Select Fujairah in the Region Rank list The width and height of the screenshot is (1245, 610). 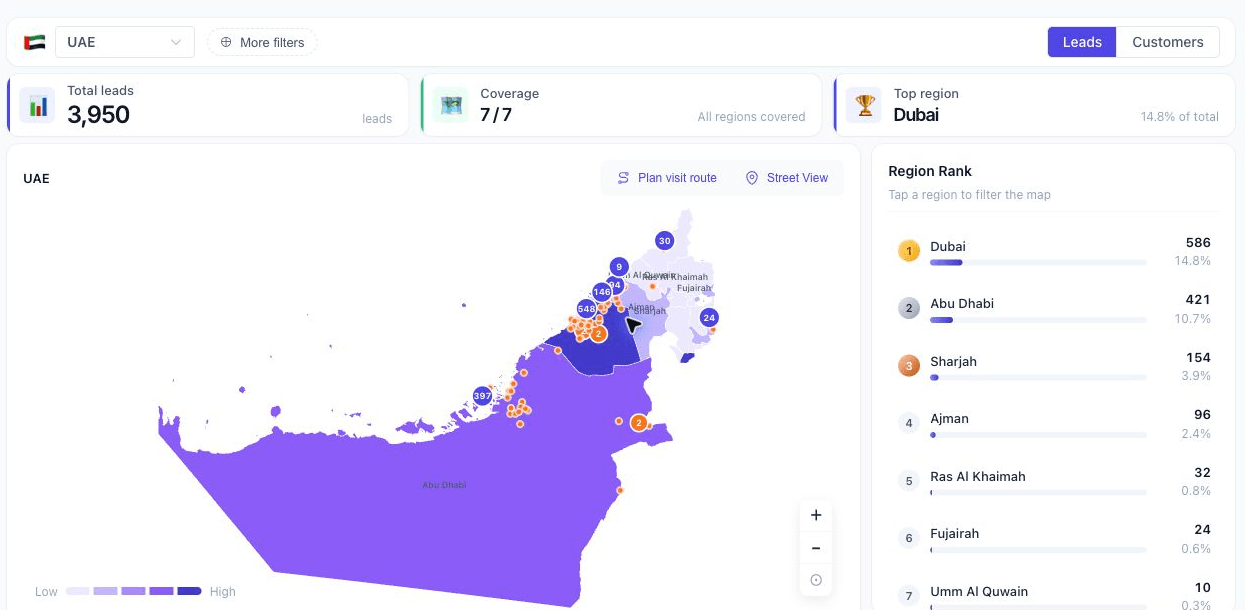[x=1054, y=539]
